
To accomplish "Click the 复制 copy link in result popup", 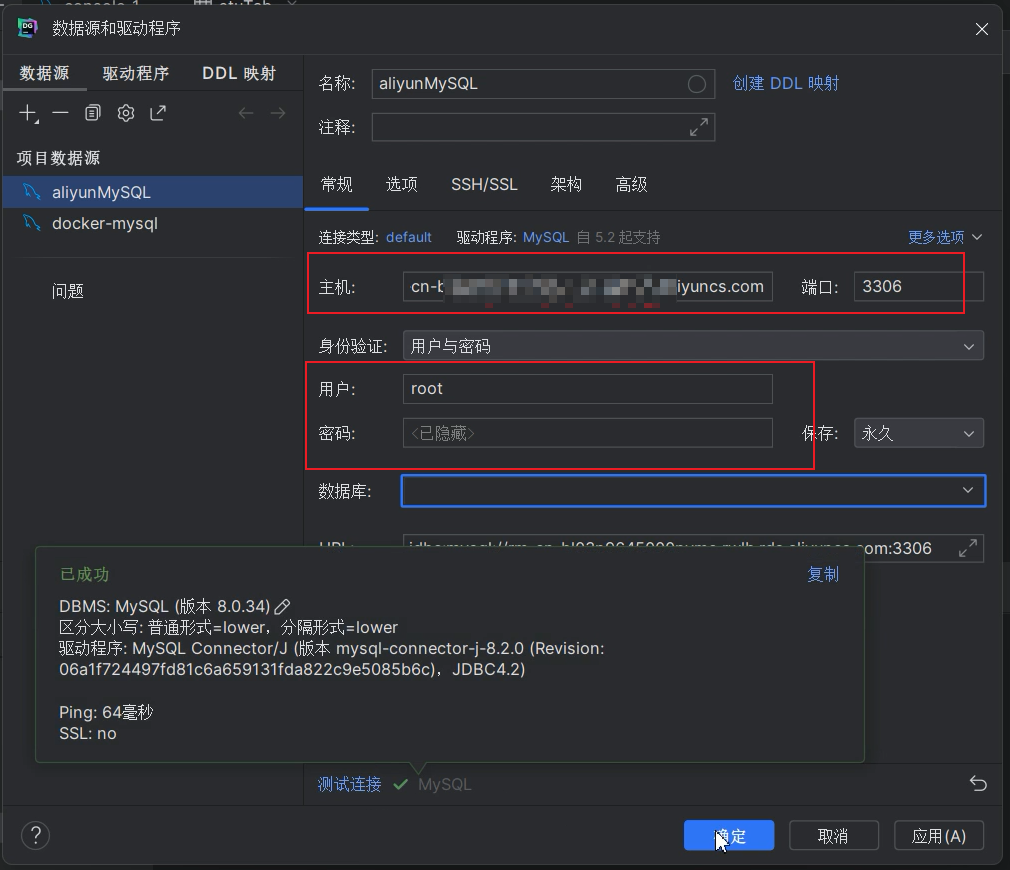I will (823, 574).
